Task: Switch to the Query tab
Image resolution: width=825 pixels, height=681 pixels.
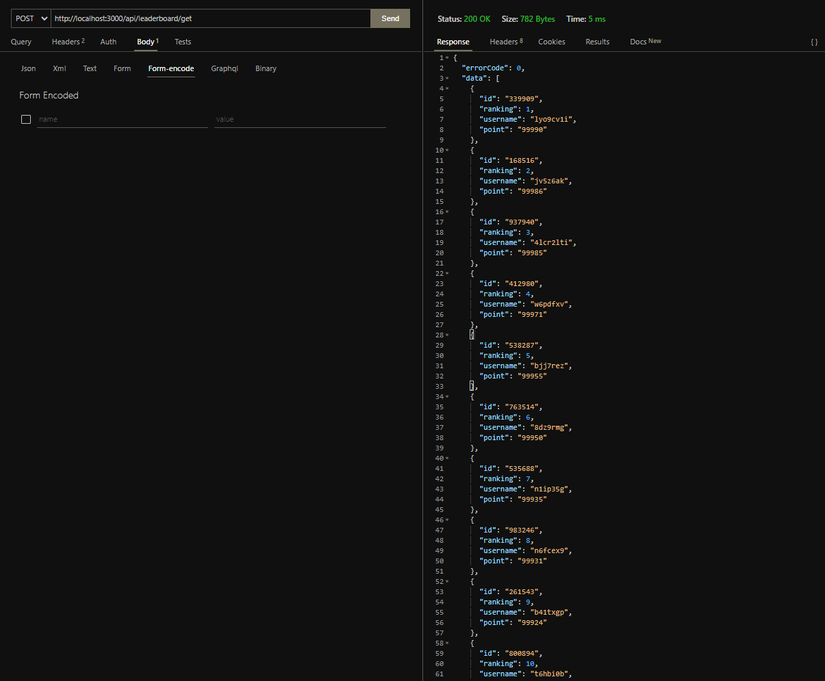Action: 21,42
